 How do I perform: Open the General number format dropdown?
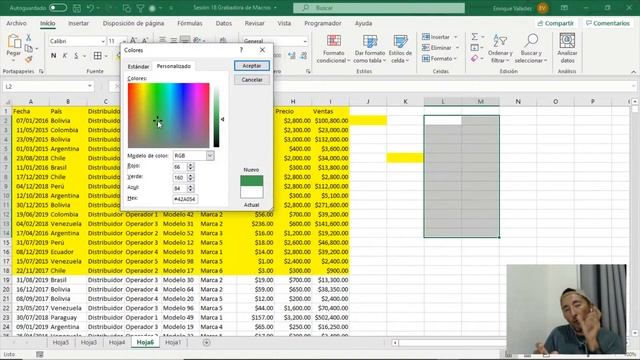click(305, 41)
